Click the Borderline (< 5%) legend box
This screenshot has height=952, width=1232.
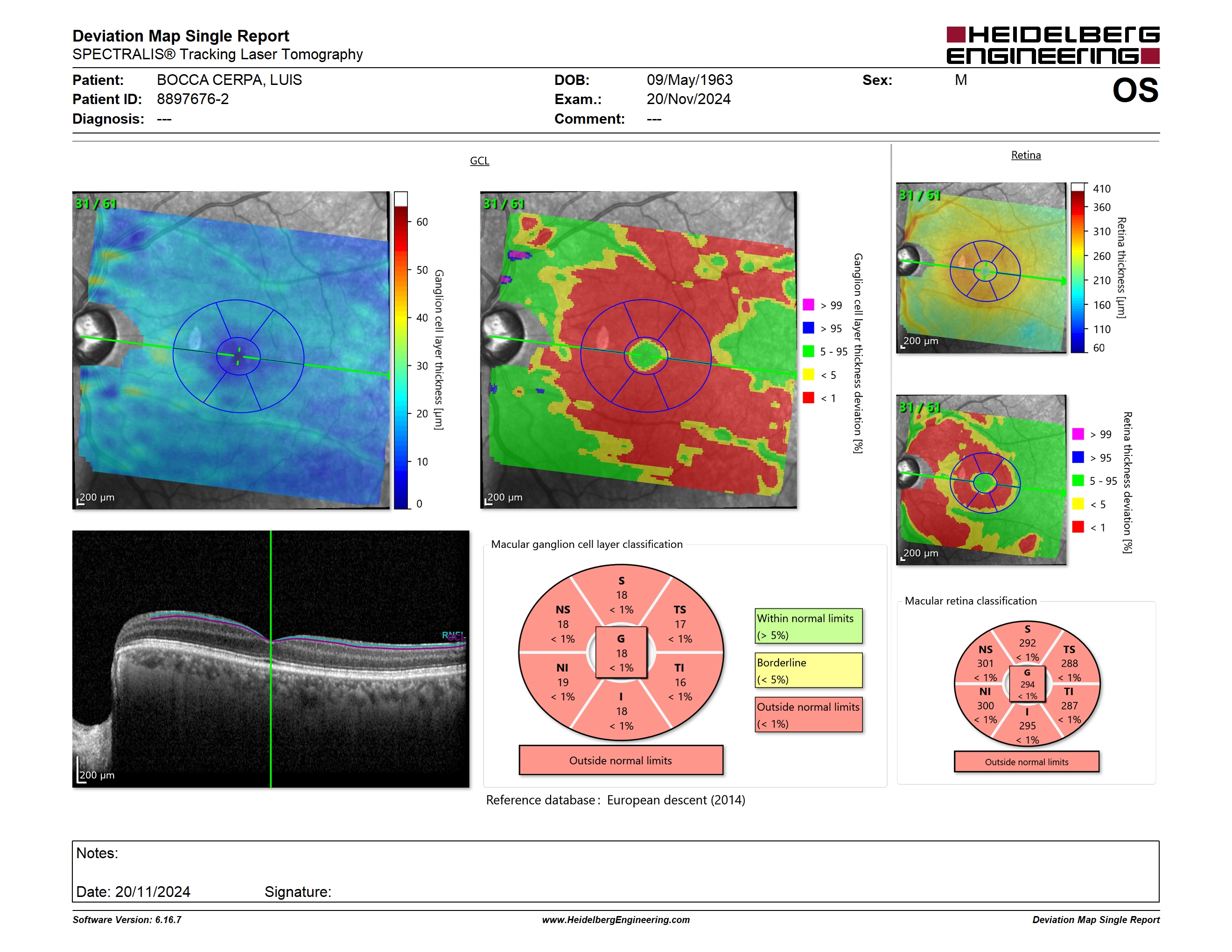tap(808, 670)
